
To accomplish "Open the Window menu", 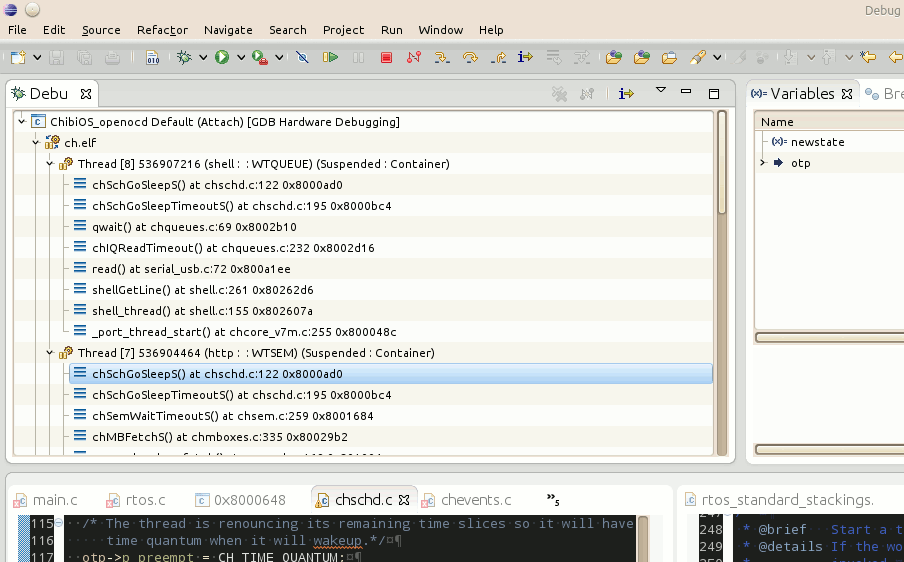I will (440, 30).
